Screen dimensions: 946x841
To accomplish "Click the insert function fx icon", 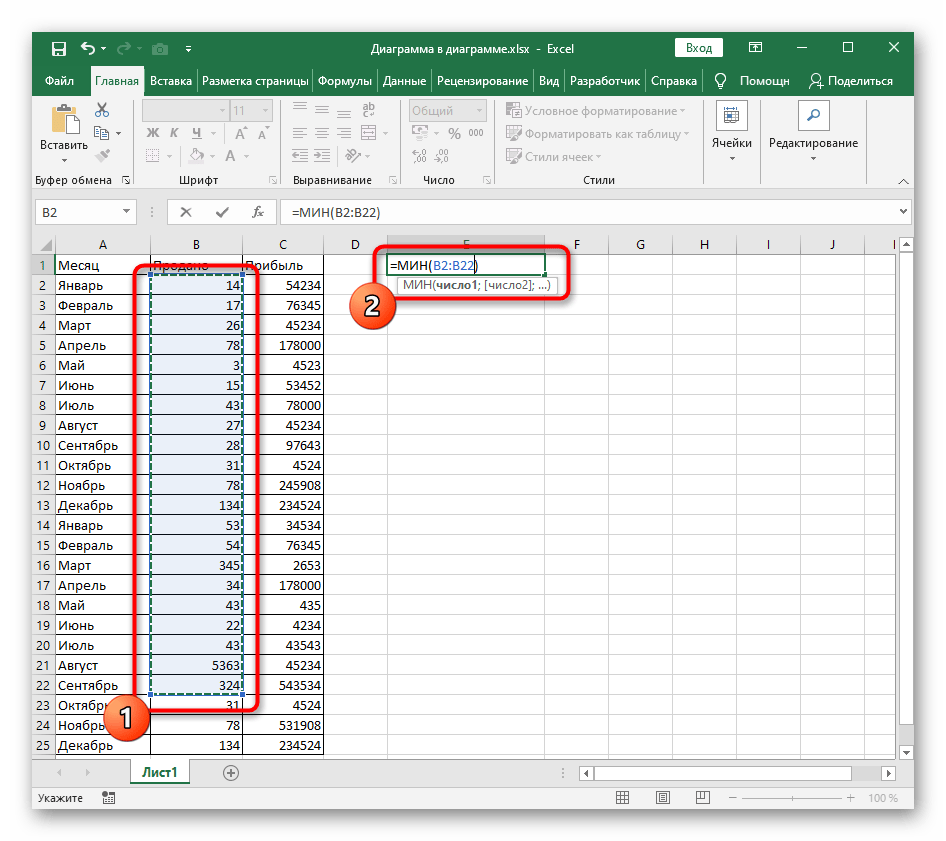I will coord(258,212).
